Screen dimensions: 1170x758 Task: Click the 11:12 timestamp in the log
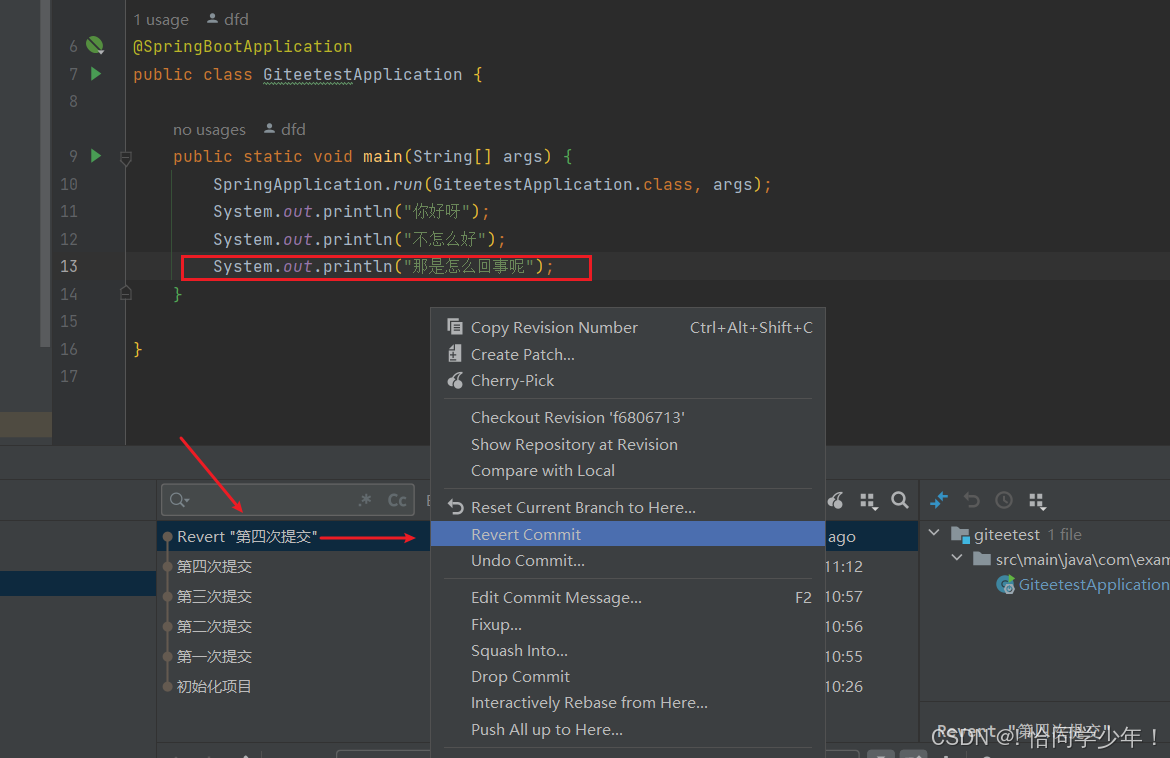coord(844,566)
